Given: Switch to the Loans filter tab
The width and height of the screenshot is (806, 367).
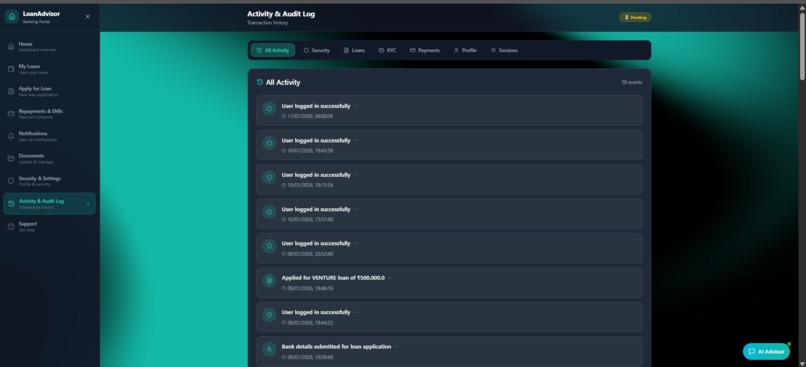Looking at the screenshot, I should tap(354, 50).
